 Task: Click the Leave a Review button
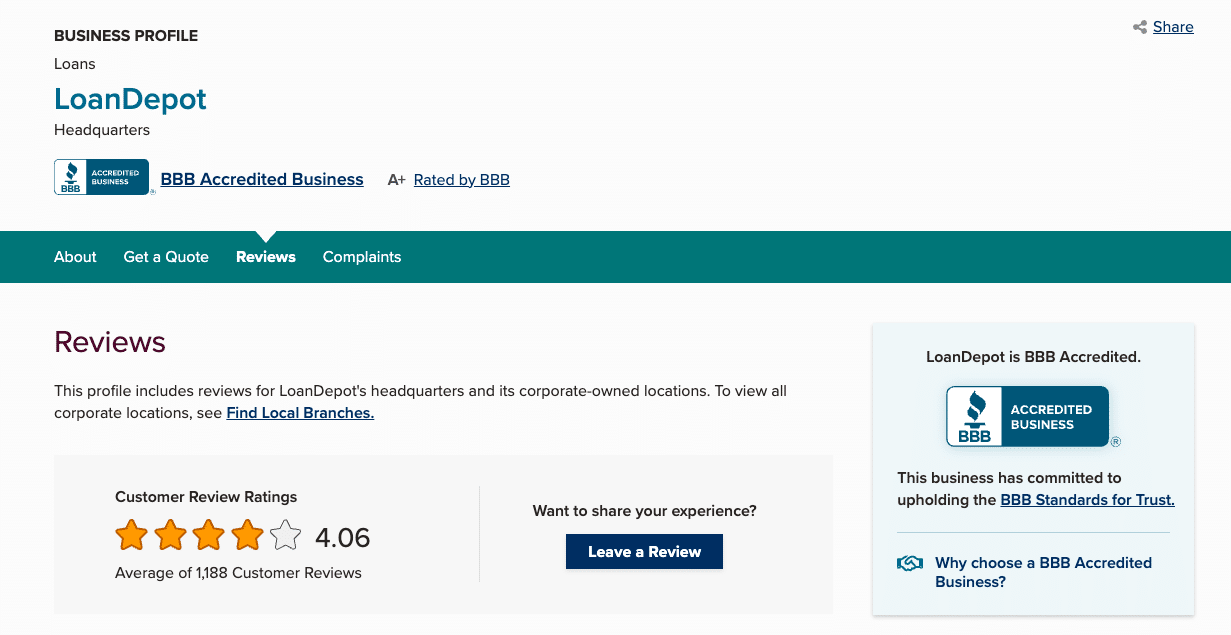644,552
